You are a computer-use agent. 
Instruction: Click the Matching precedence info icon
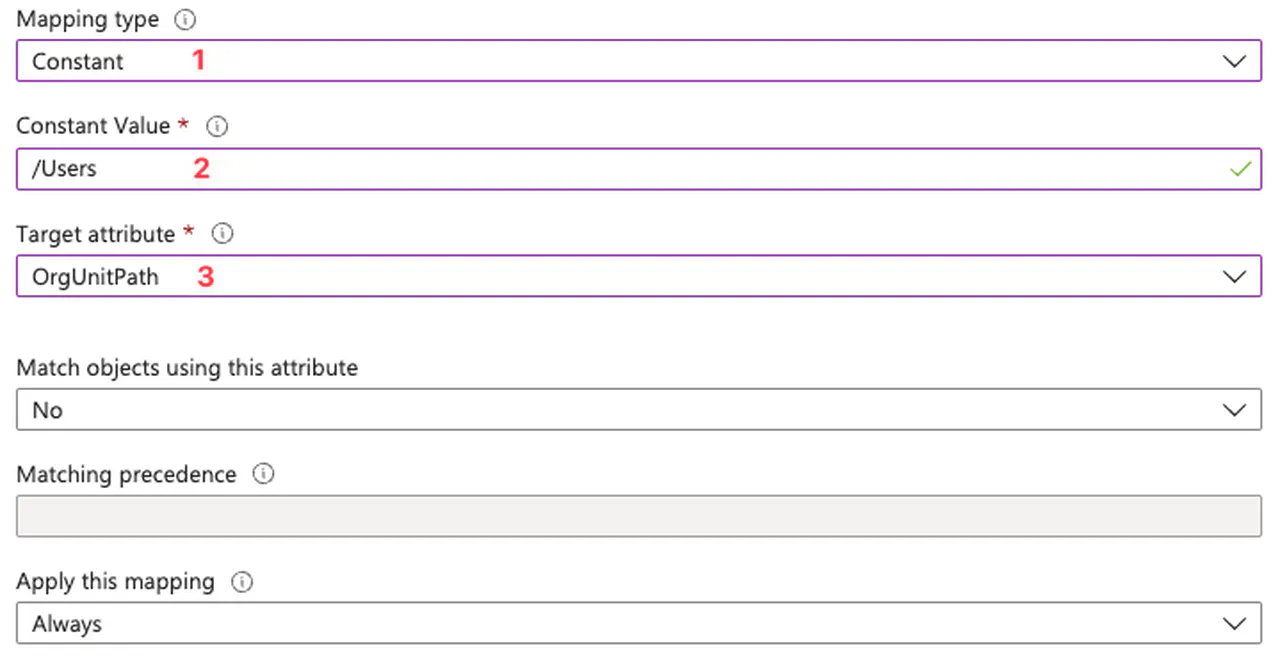click(x=263, y=474)
